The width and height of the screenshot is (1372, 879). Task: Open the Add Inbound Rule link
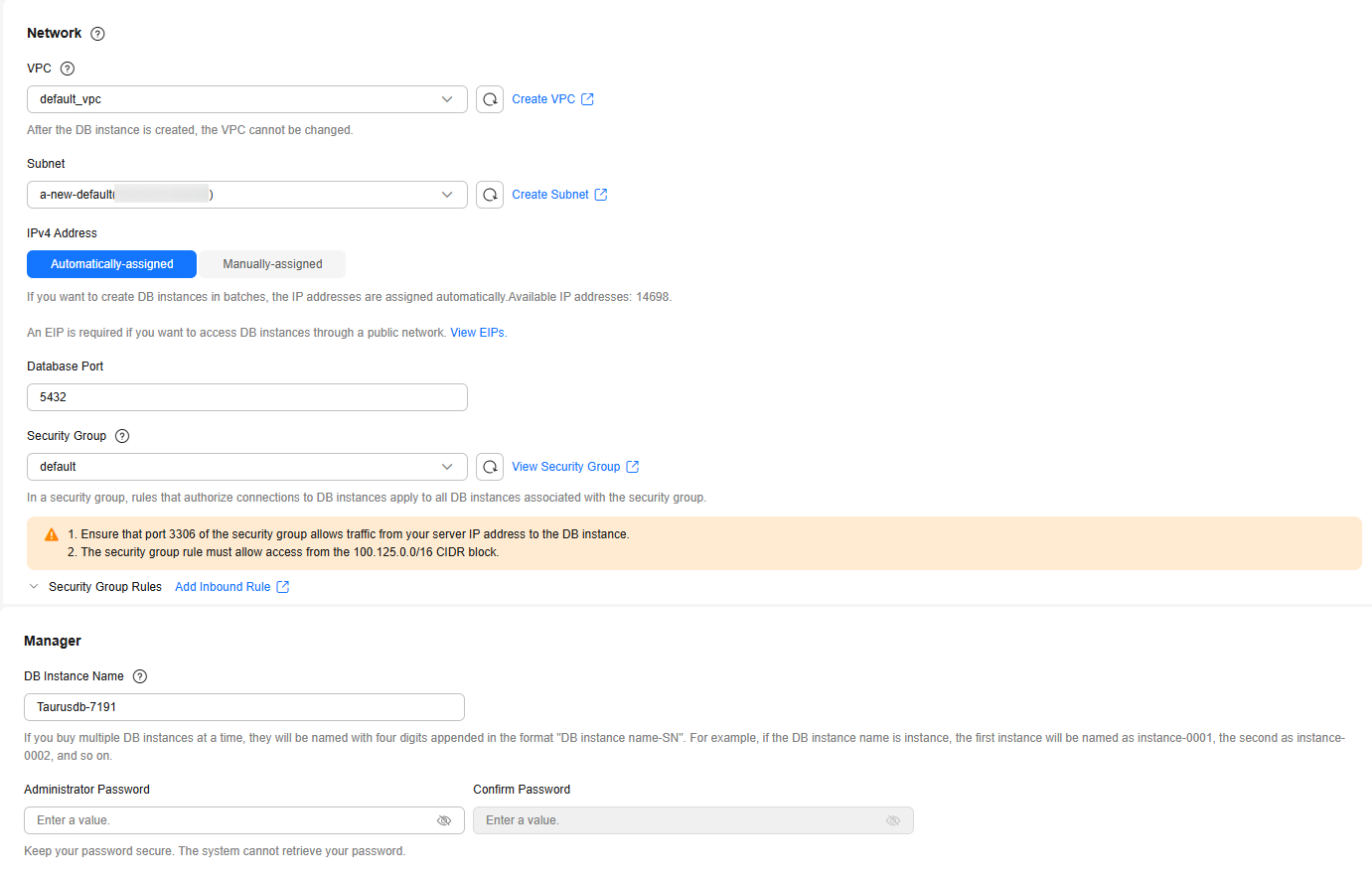[x=224, y=587]
